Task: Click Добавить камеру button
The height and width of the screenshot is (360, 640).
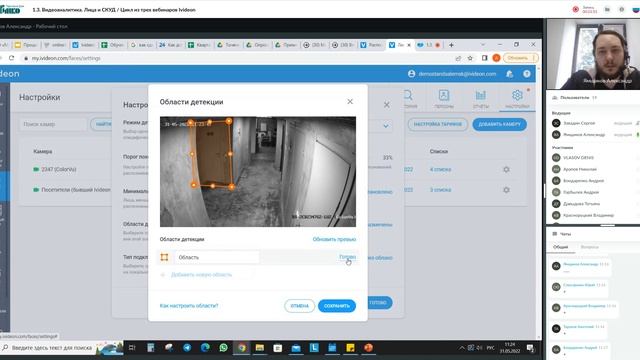Action: [500, 124]
